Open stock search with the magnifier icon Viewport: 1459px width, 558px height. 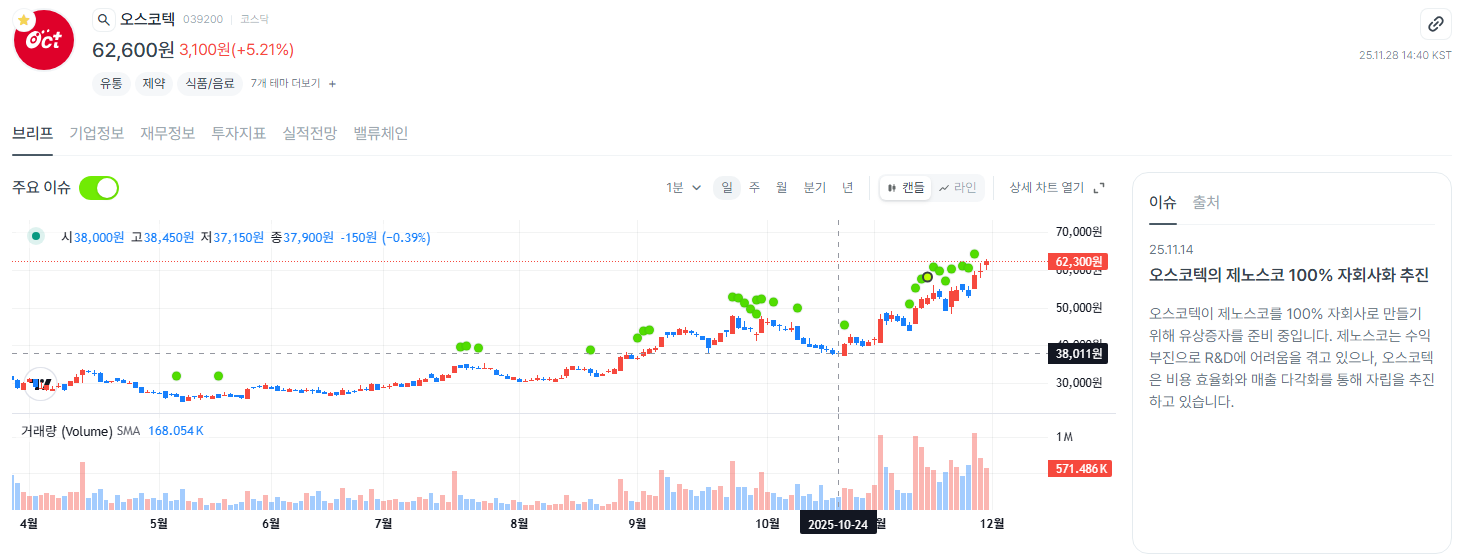[103, 19]
